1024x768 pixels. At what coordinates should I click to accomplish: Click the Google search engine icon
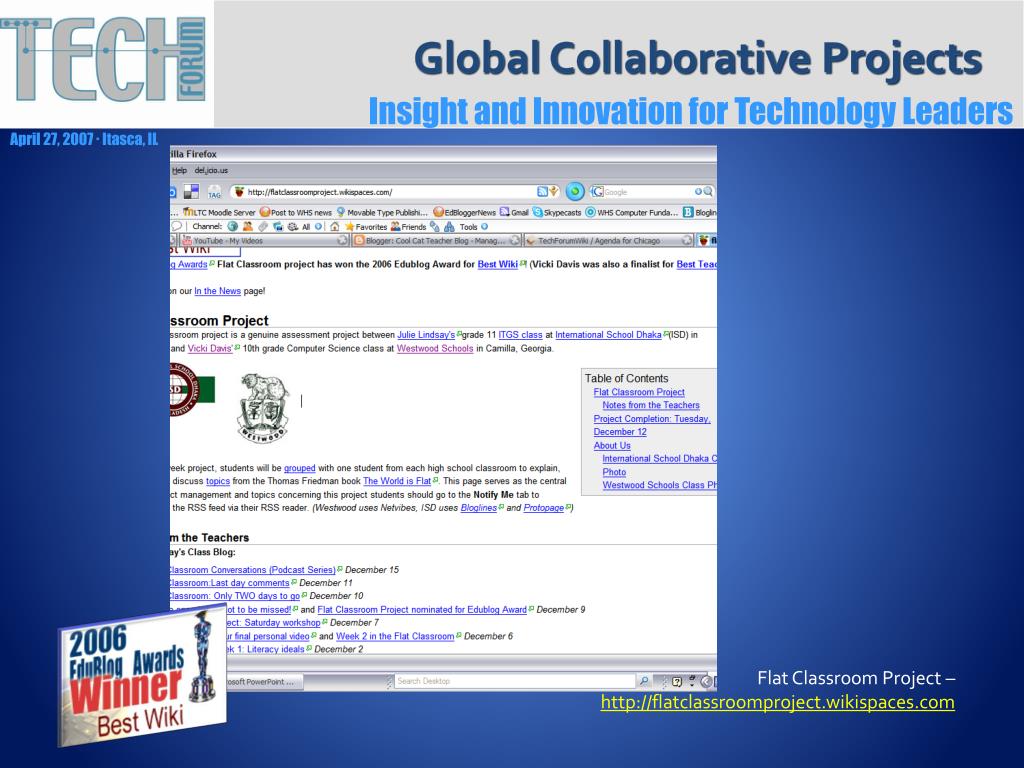596,192
